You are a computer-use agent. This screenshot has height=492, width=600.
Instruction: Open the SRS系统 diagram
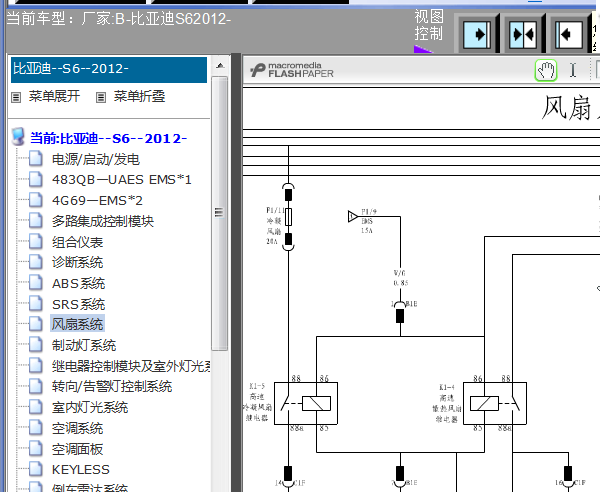click(78, 304)
